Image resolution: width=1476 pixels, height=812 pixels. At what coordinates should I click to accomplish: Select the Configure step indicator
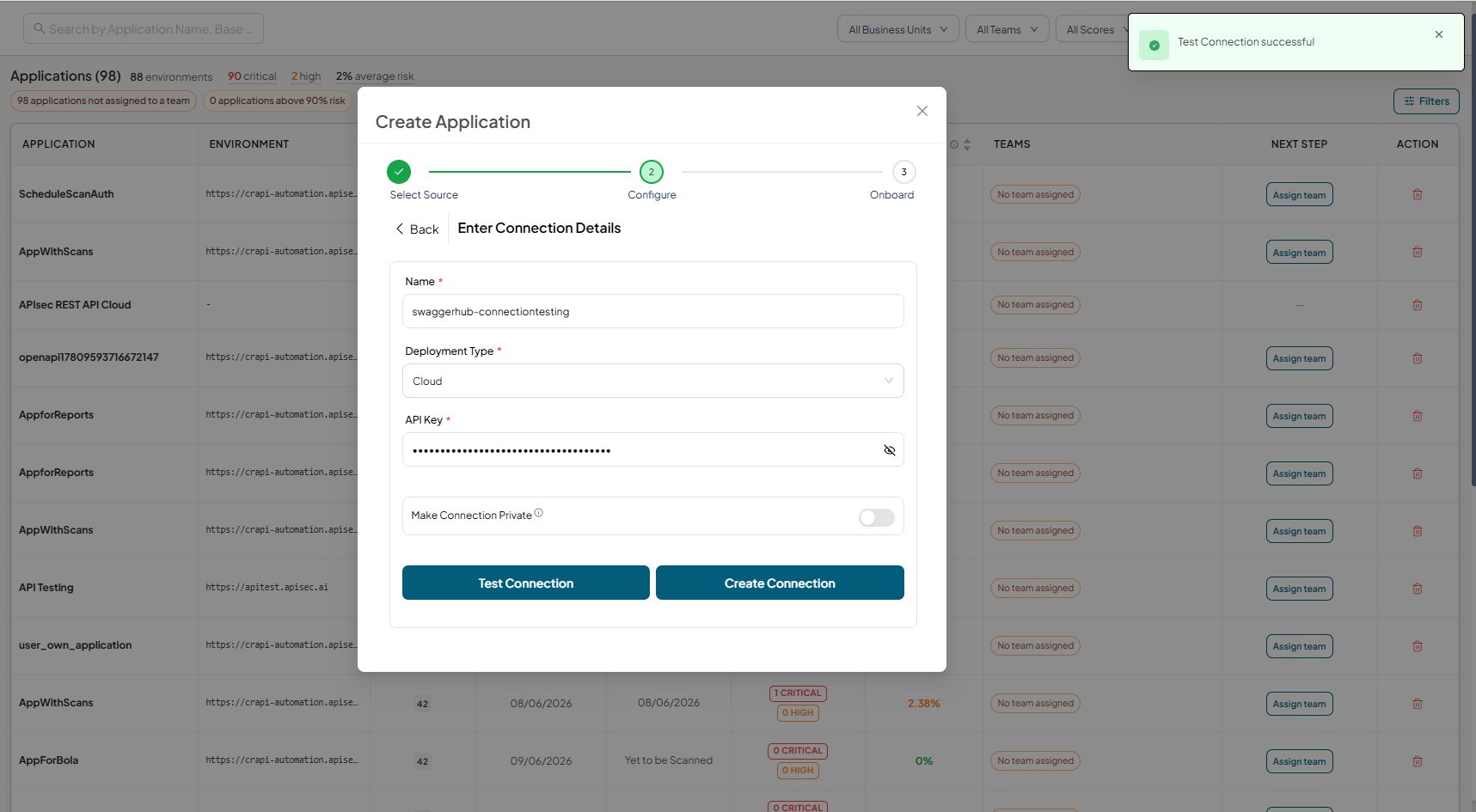652,172
